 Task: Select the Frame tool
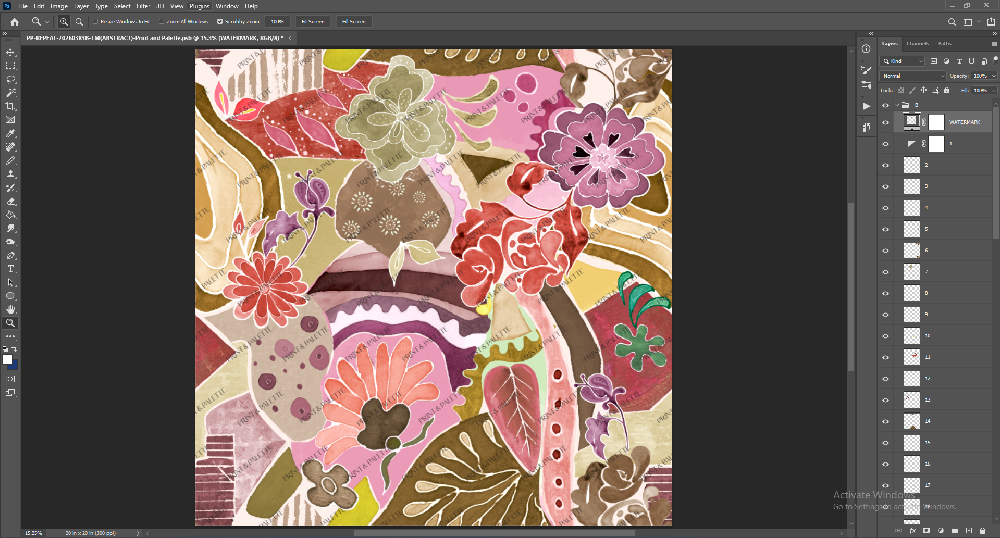click(11, 120)
